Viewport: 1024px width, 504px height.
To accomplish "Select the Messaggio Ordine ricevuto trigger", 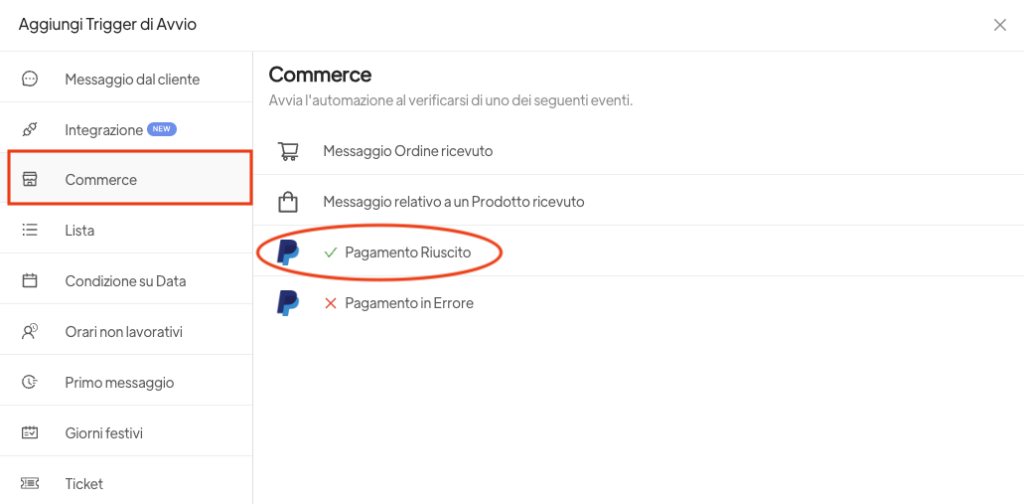I will point(407,151).
